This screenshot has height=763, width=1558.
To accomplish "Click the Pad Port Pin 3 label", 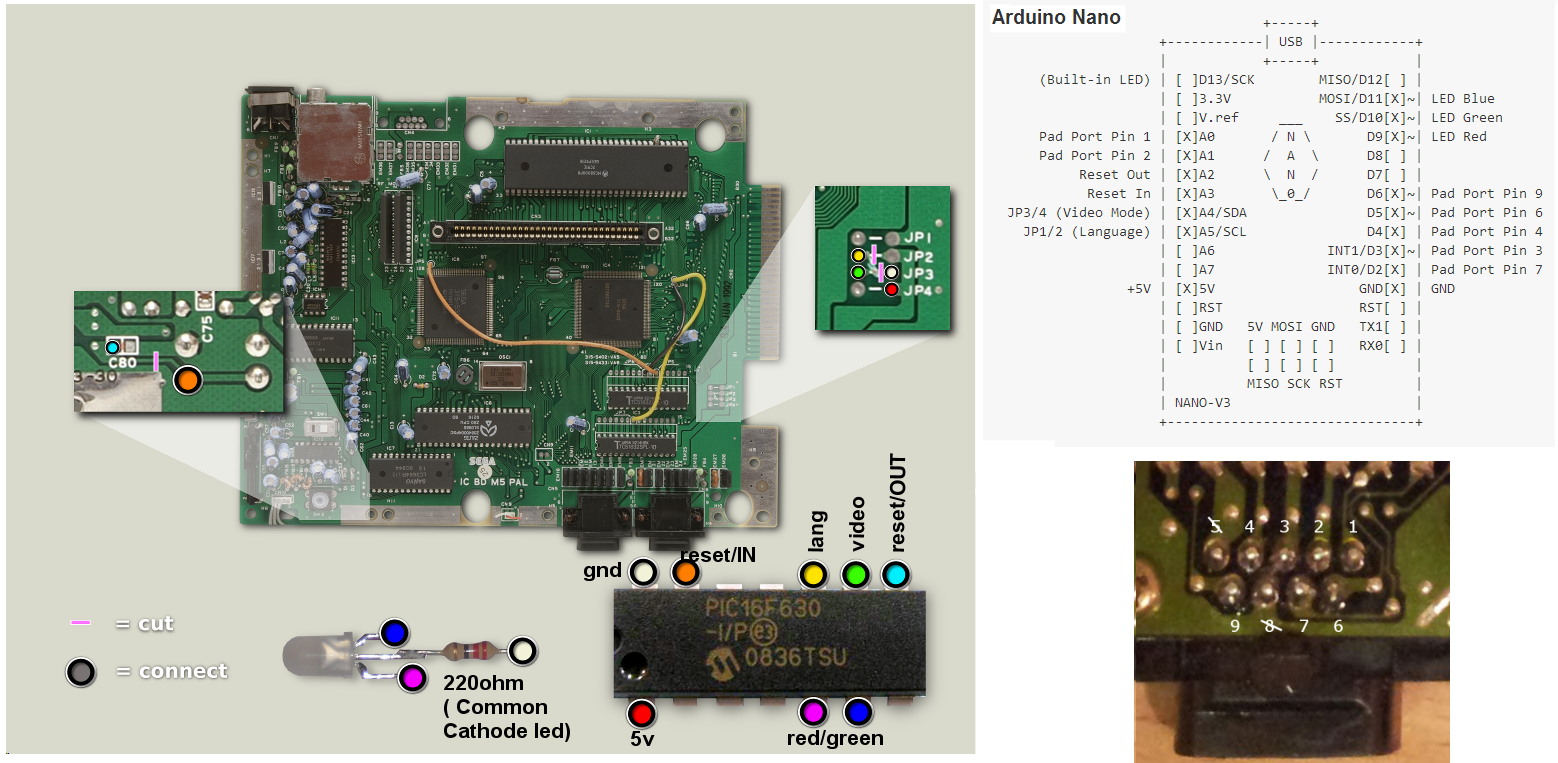I will [1487, 251].
